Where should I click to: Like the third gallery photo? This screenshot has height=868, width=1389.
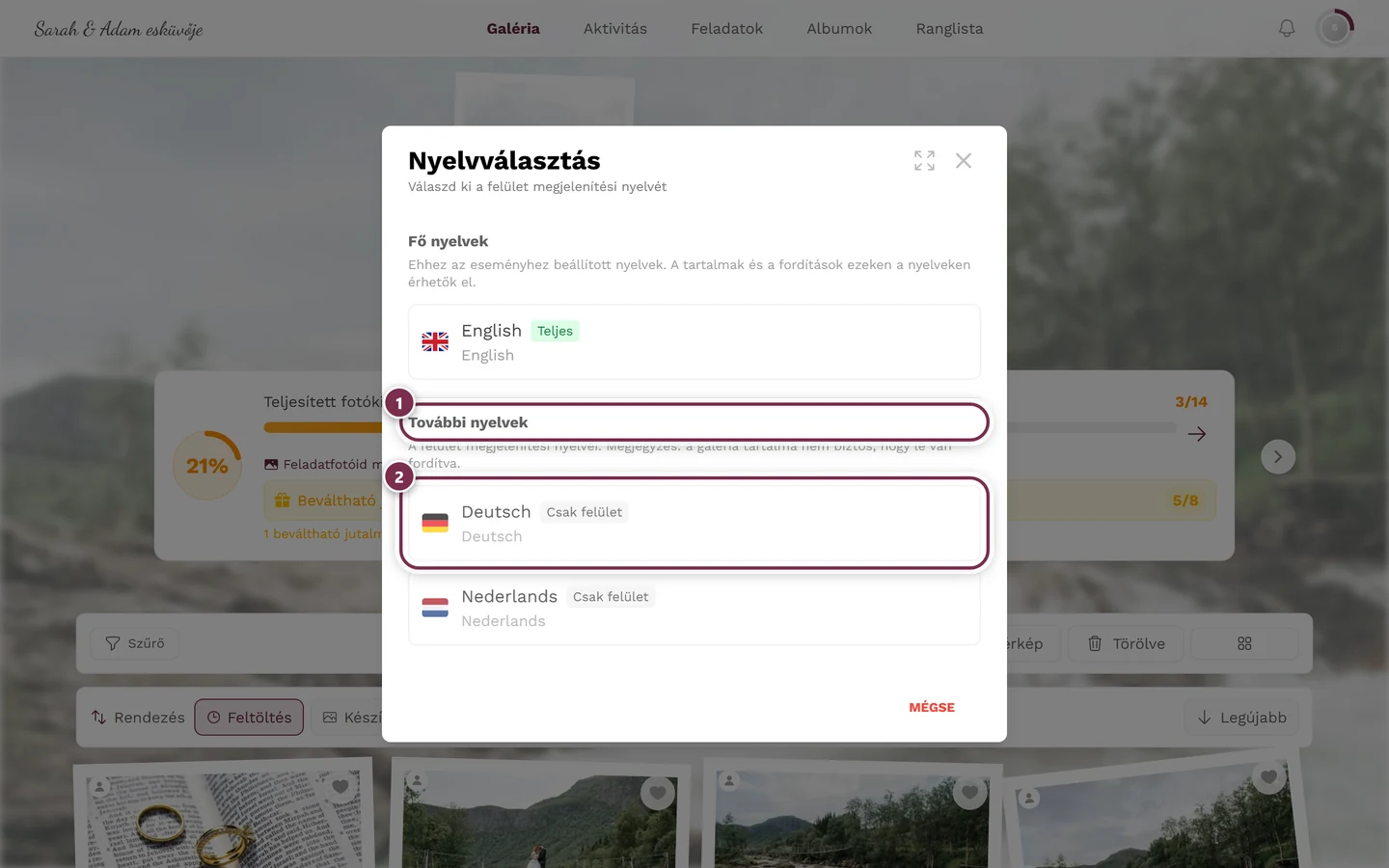tap(969, 792)
